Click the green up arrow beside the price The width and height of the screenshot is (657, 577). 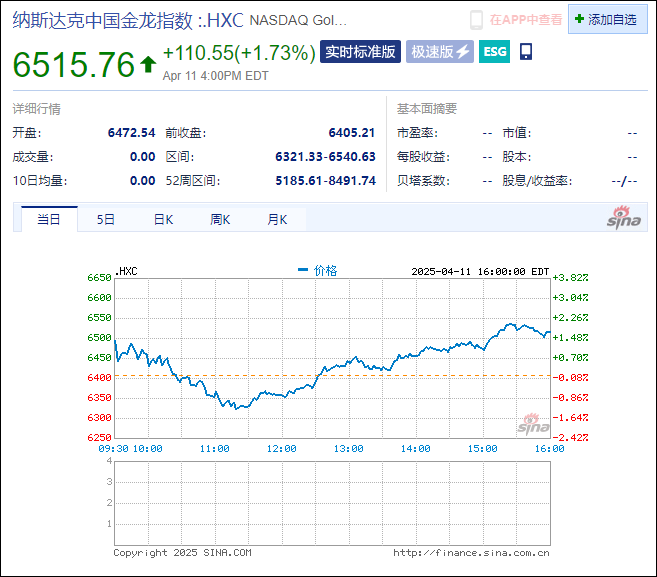tap(148, 65)
